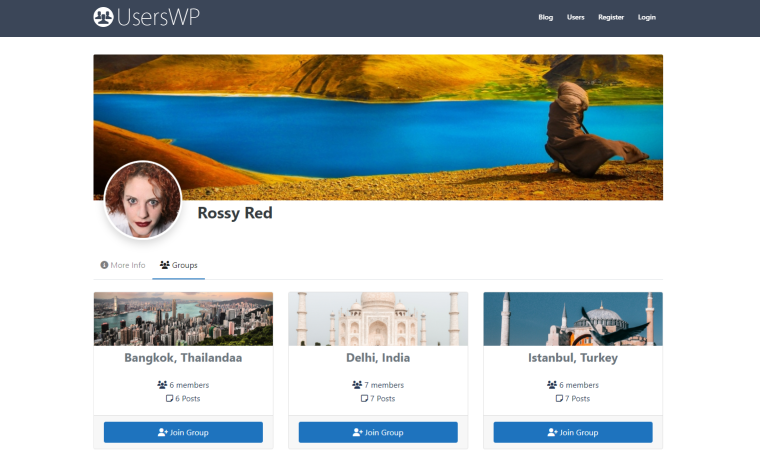Join the Istanbul, Turkey group
760x457 pixels.
(573, 432)
